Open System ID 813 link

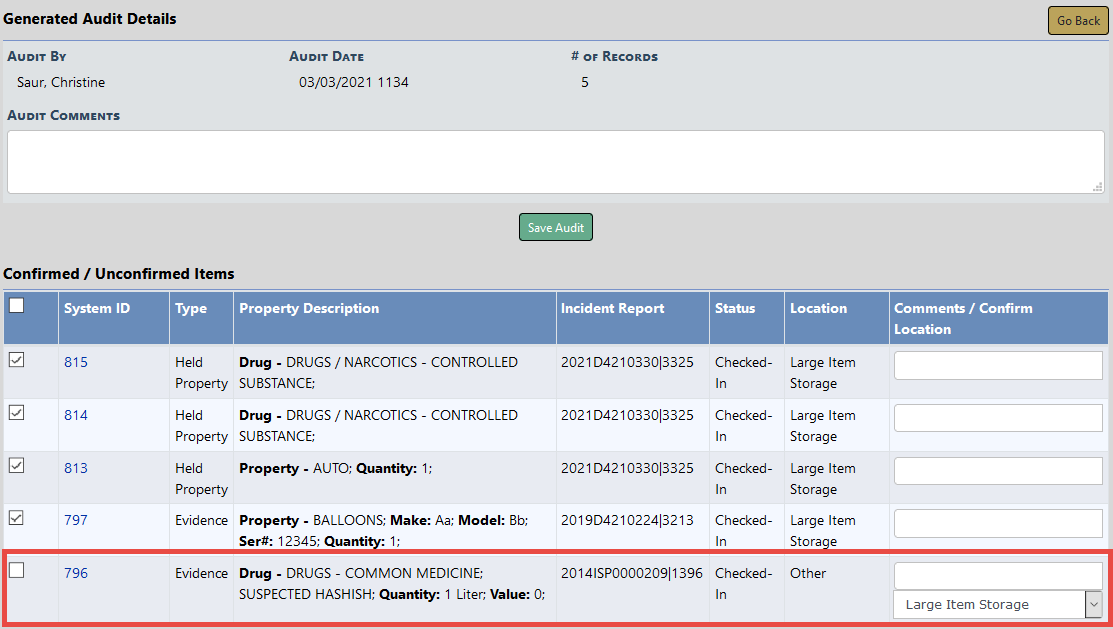pyautogui.click(x=76, y=468)
